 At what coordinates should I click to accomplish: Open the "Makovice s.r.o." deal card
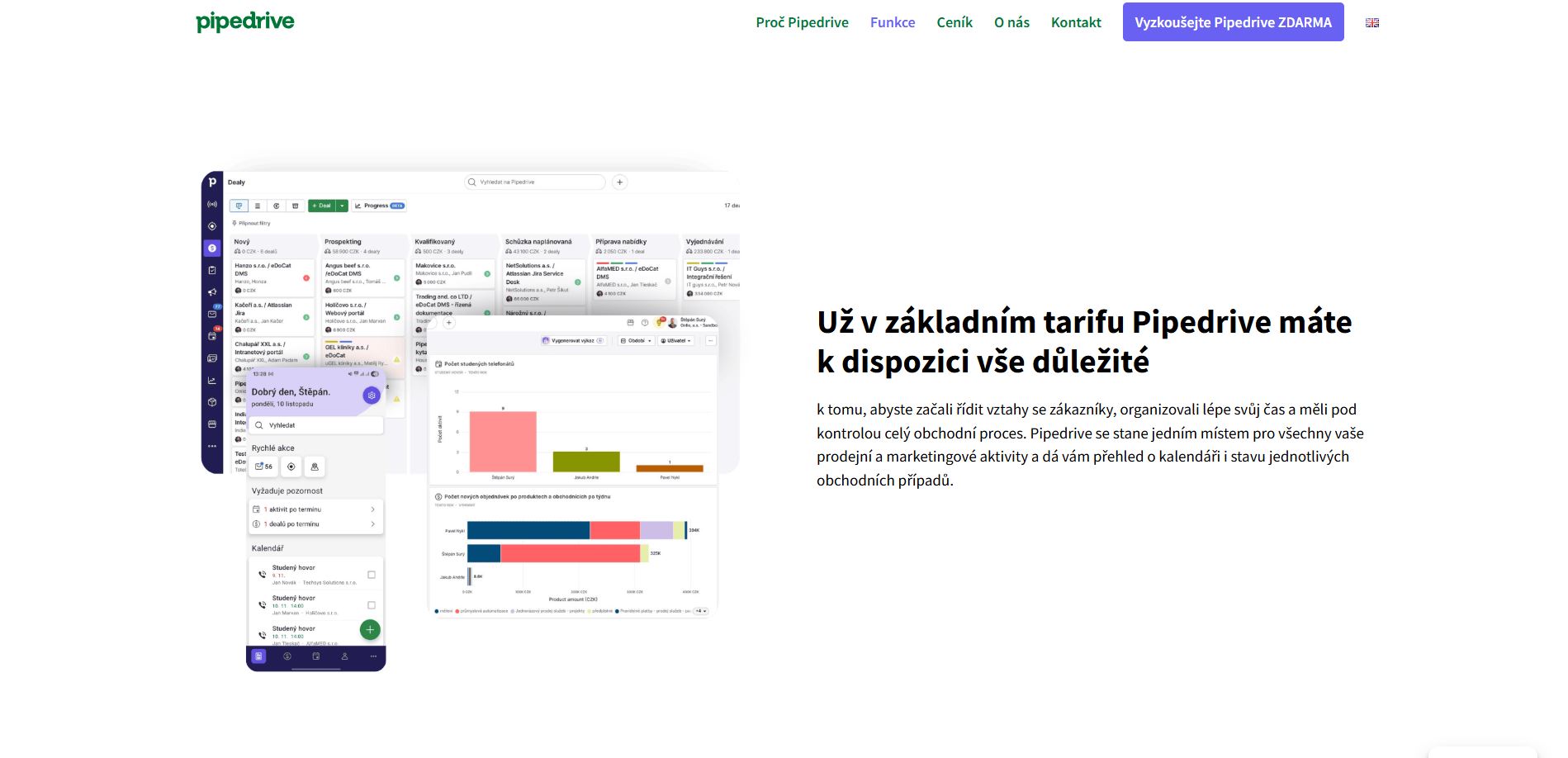point(453,273)
